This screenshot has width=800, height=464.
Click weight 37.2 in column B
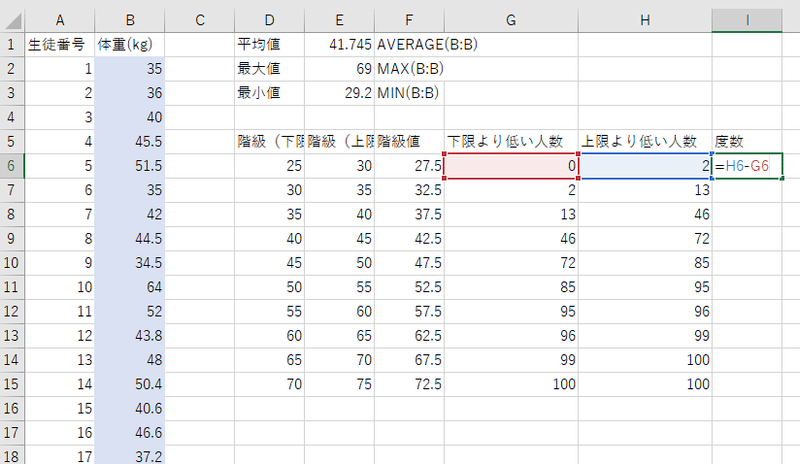coord(130,456)
